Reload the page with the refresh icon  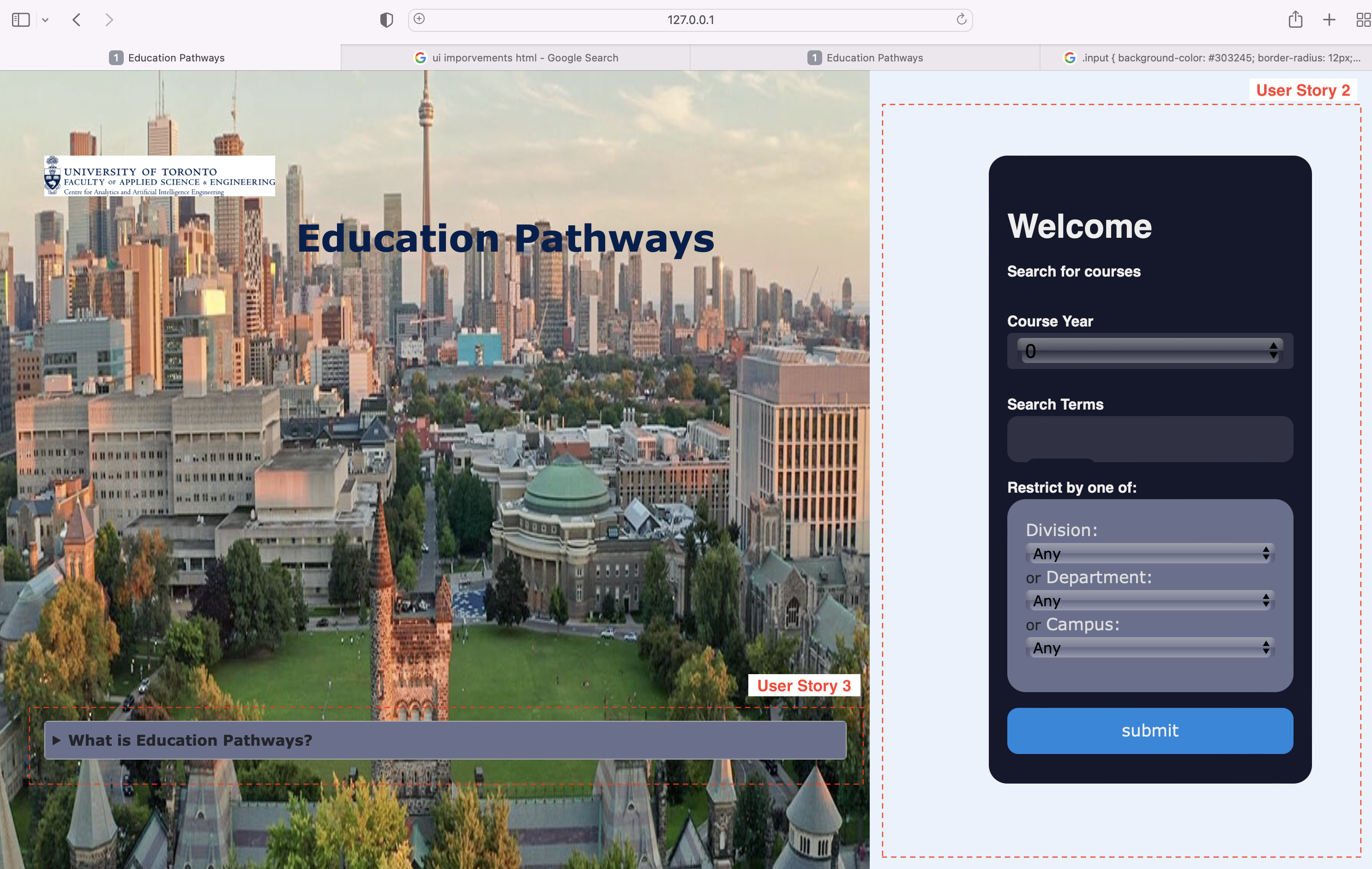[x=961, y=19]
